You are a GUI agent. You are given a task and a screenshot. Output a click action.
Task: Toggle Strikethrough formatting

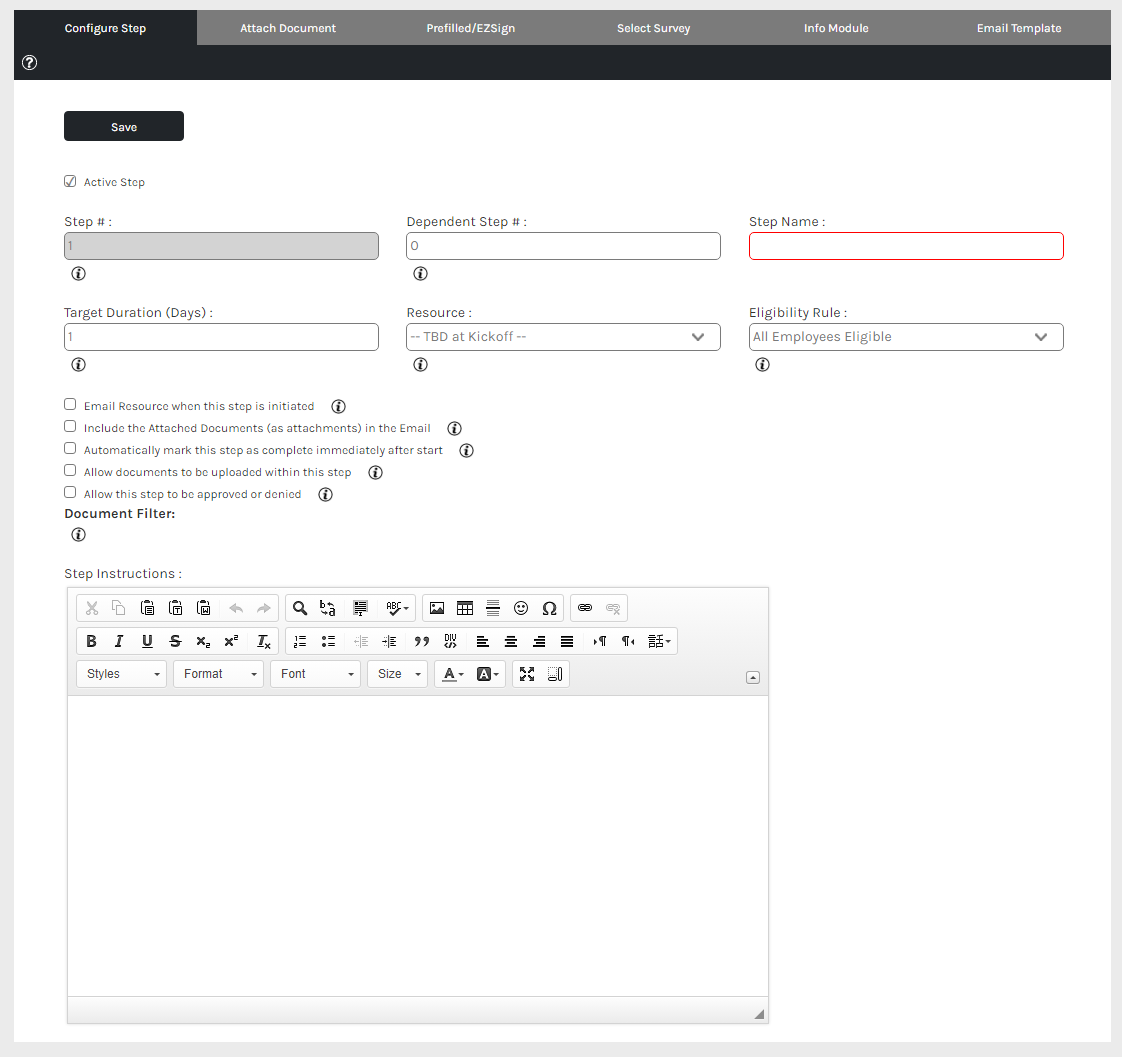pyautogui.click(x=175, y=641)
